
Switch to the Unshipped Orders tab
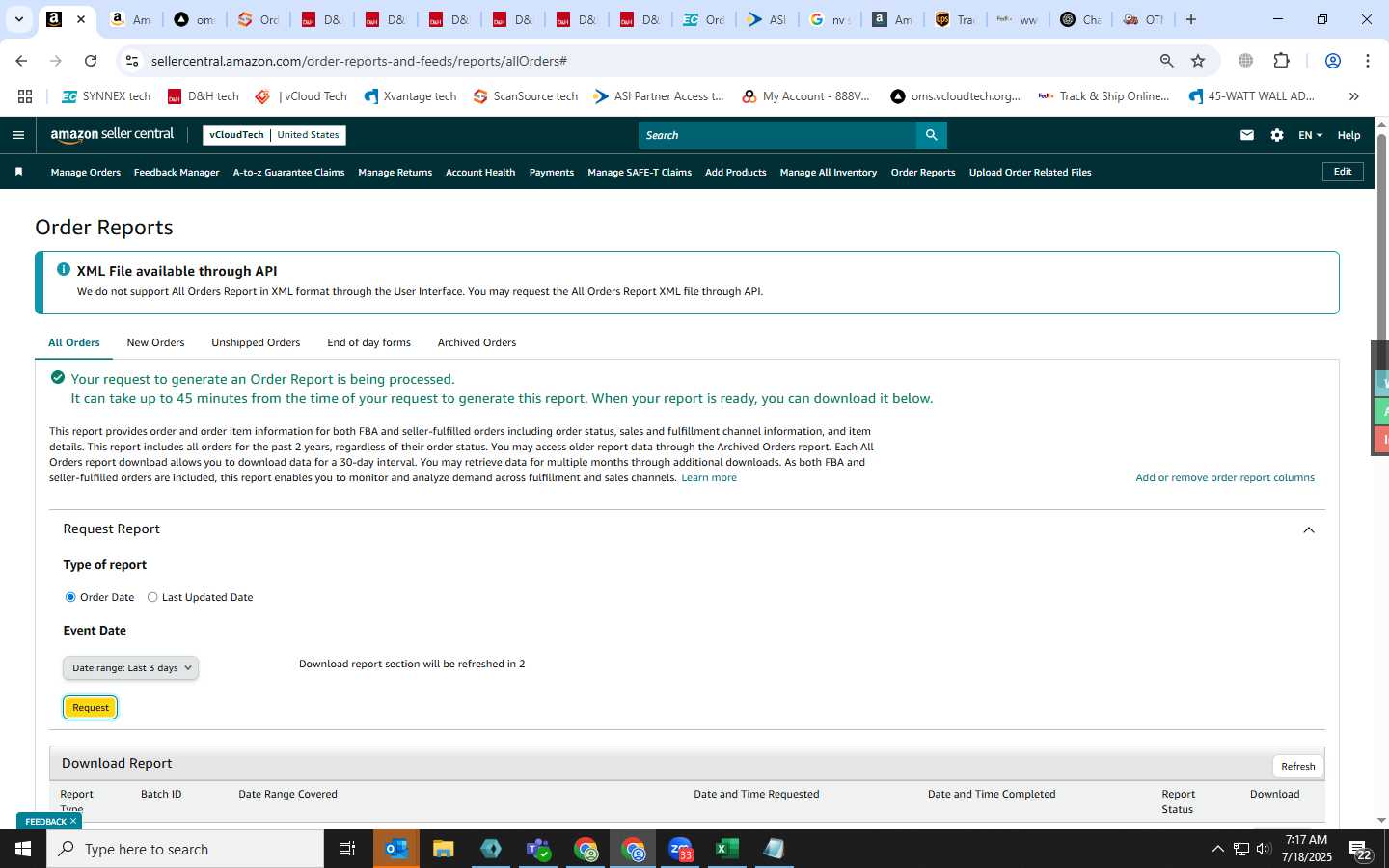coord(256,342)
